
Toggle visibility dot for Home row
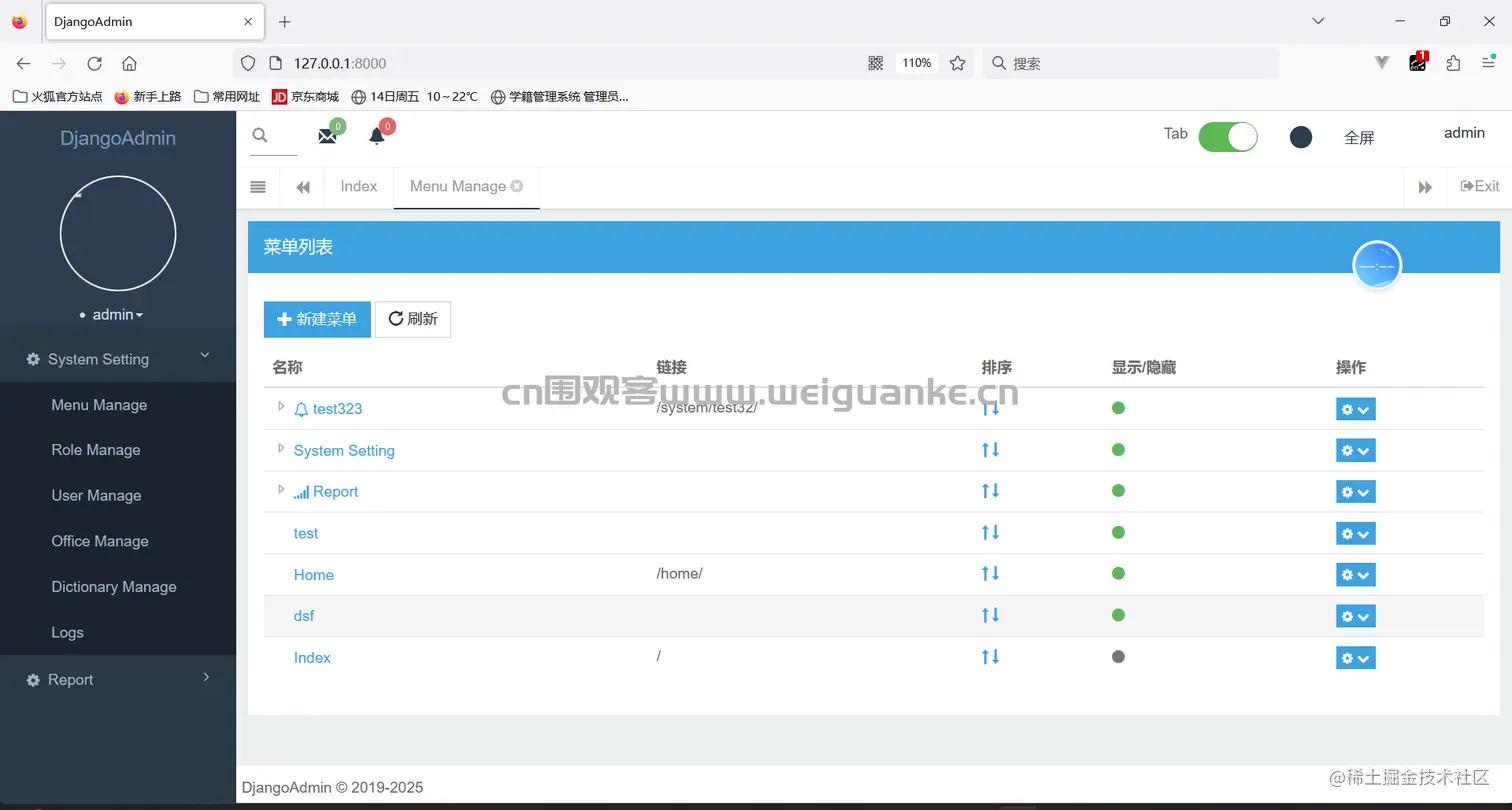pyautogui.click(x=1118, y=574)
